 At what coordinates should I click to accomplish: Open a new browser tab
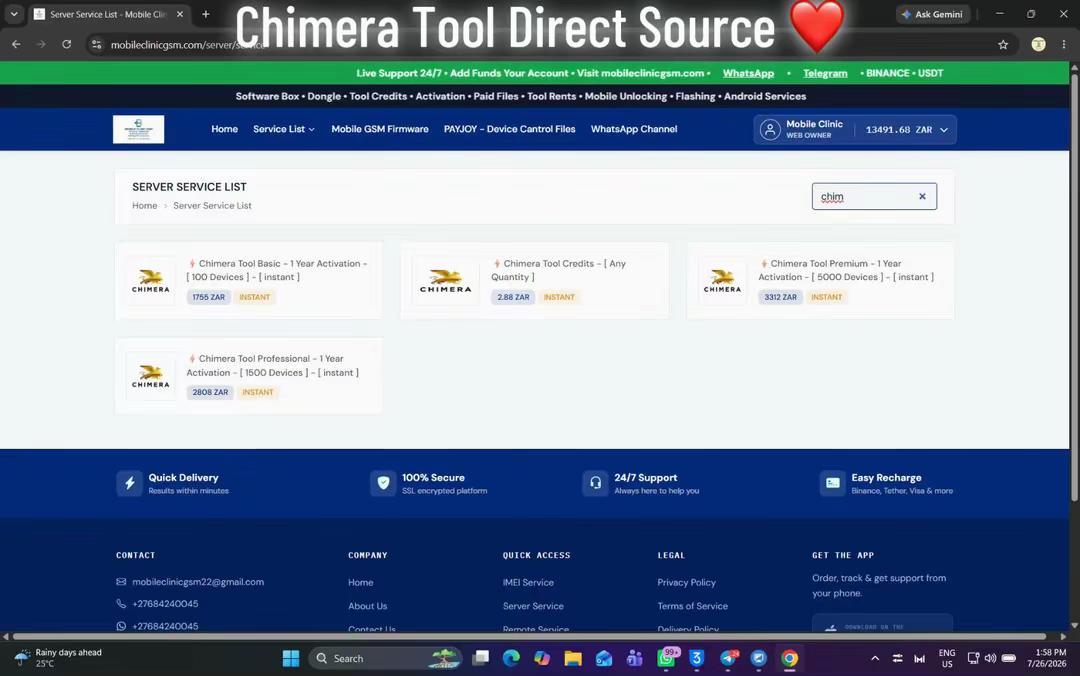(205, 14)
